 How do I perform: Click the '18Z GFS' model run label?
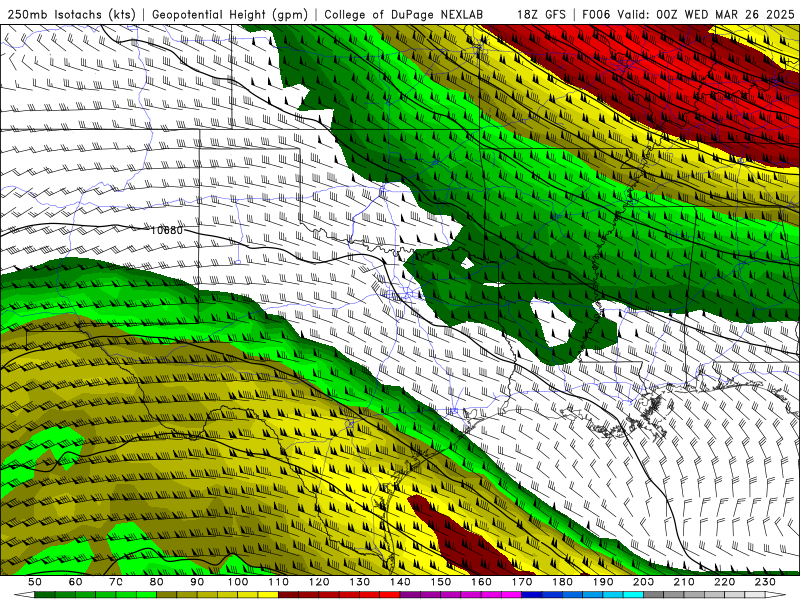click(x=541, y=14)
